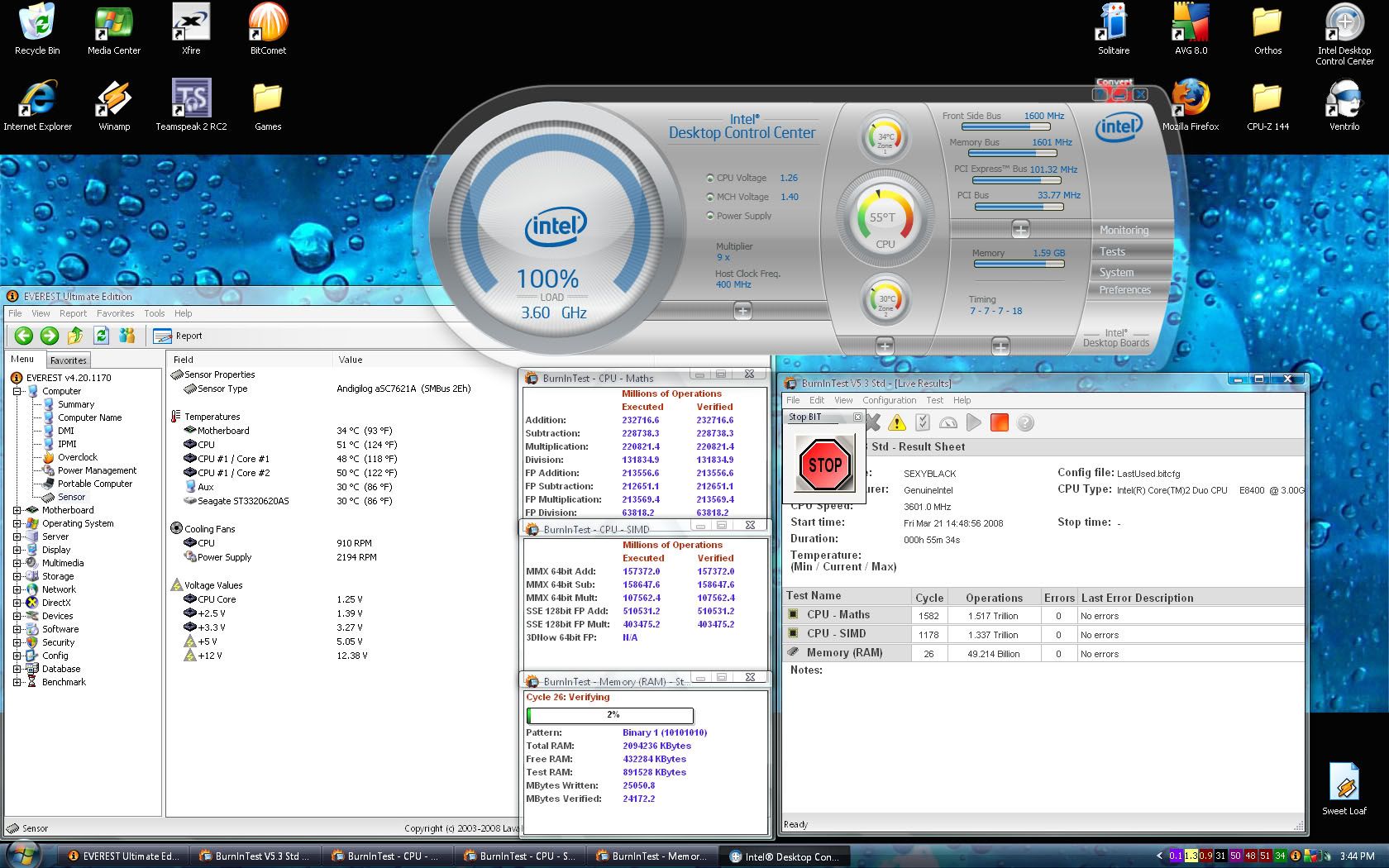Click BurnInTest help question mark icon
This screenshot has height=868, width=1389.
tap(1025, 423)
